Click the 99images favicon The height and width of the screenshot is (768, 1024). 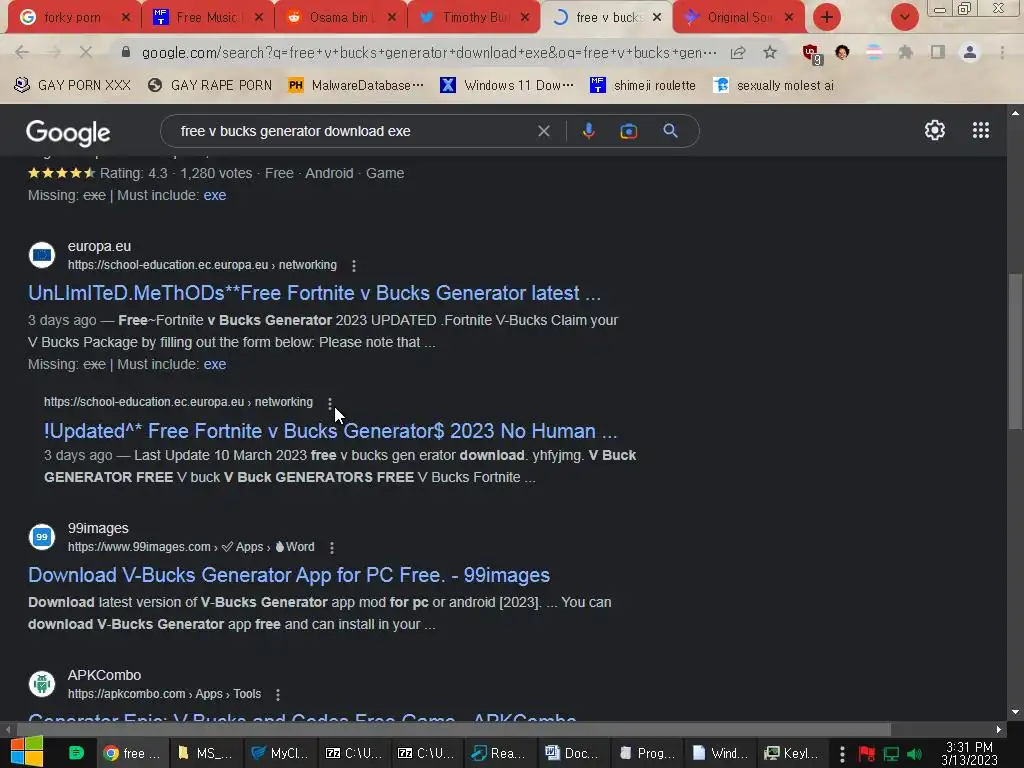(x=42, y=537)
